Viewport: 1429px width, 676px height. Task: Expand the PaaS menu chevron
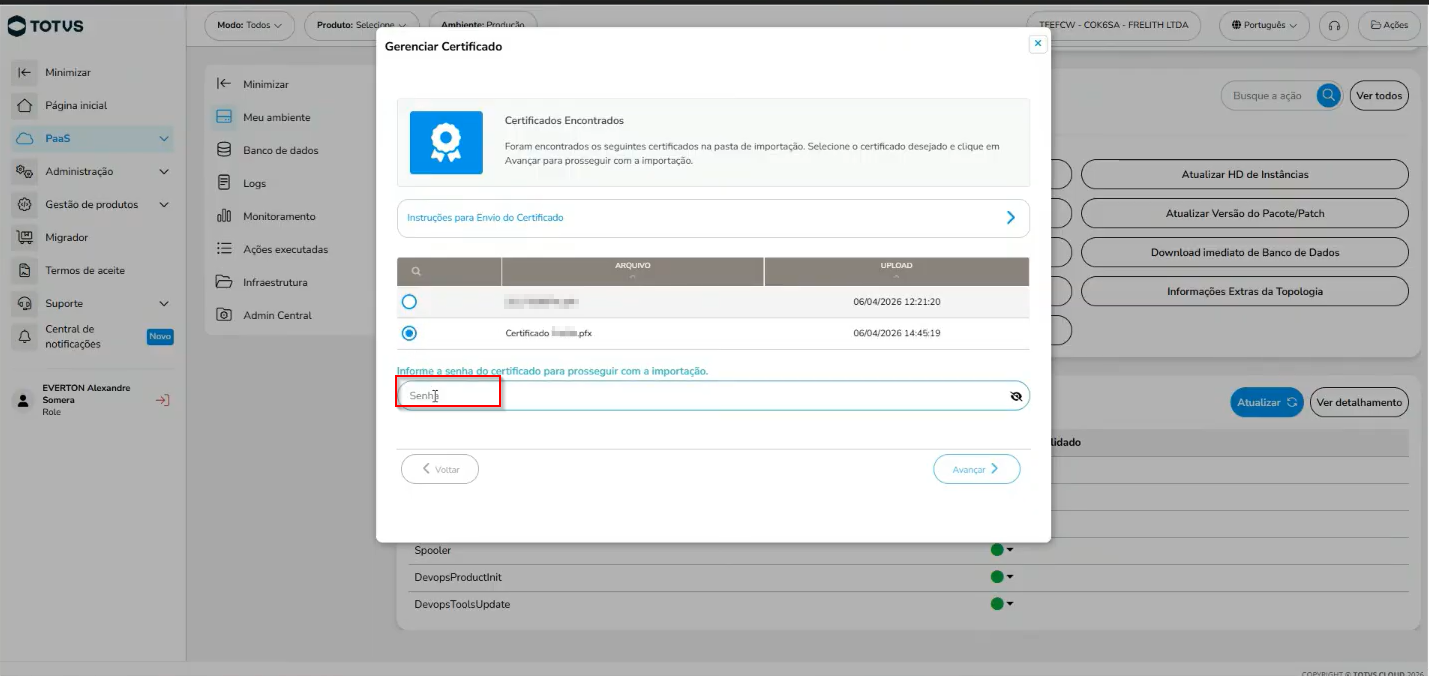coord(164,139)
